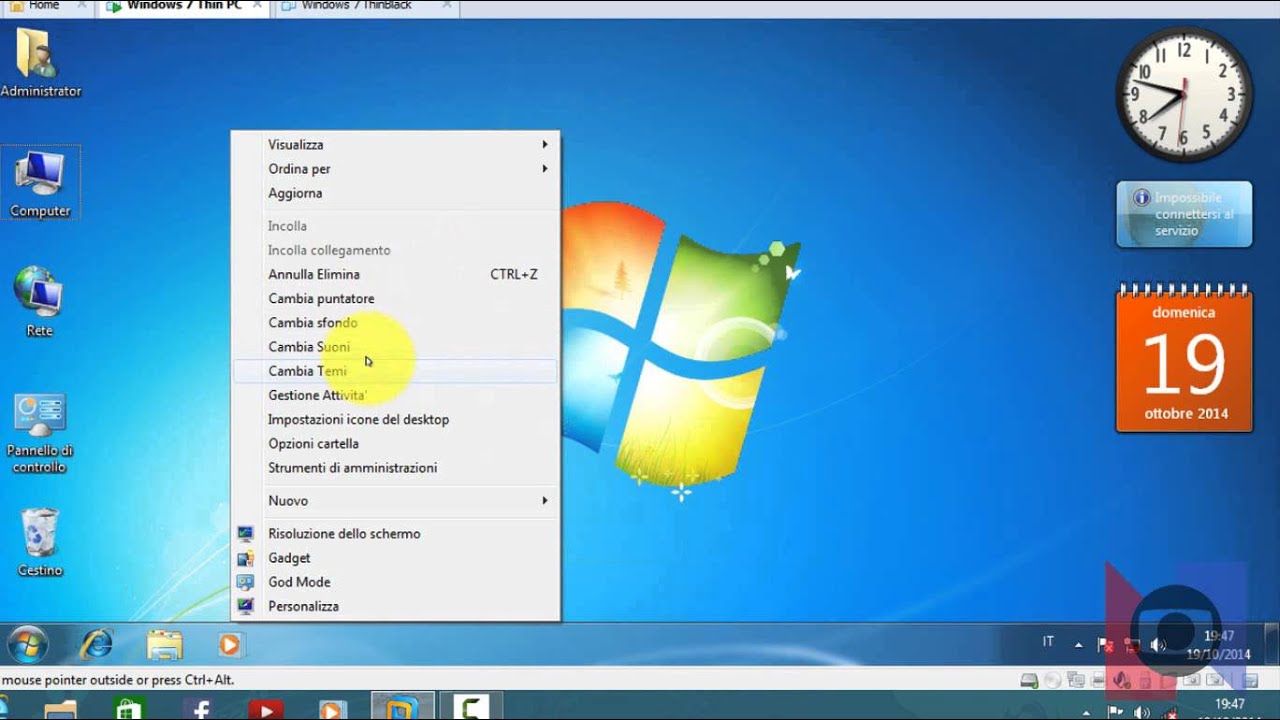The image size is (1280, 720).
Task: Open the Windows Start orb
Action: (x=27, y=645)
